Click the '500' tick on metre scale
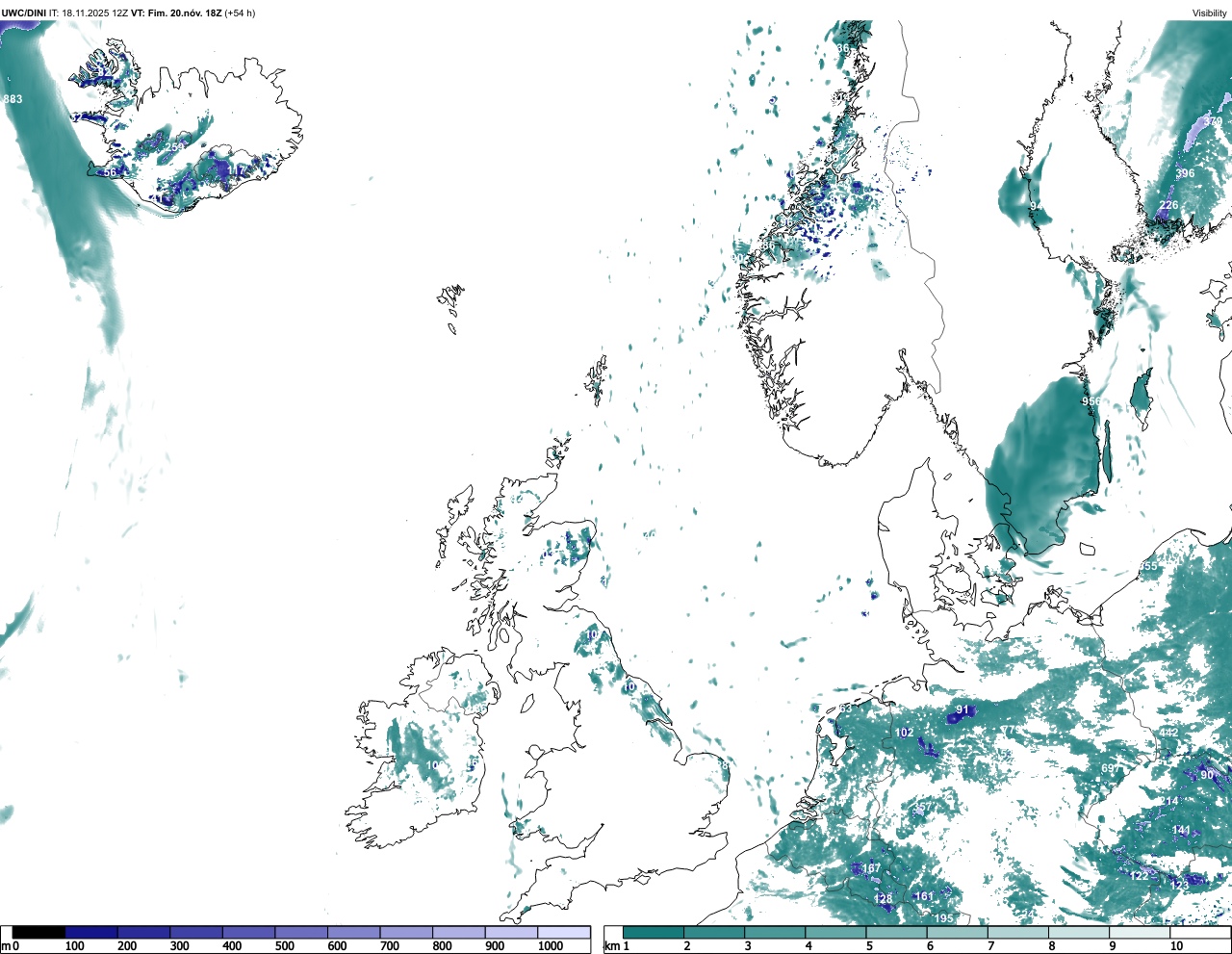This screenshot has width=1232, height=954. click(x=285, y=946)
